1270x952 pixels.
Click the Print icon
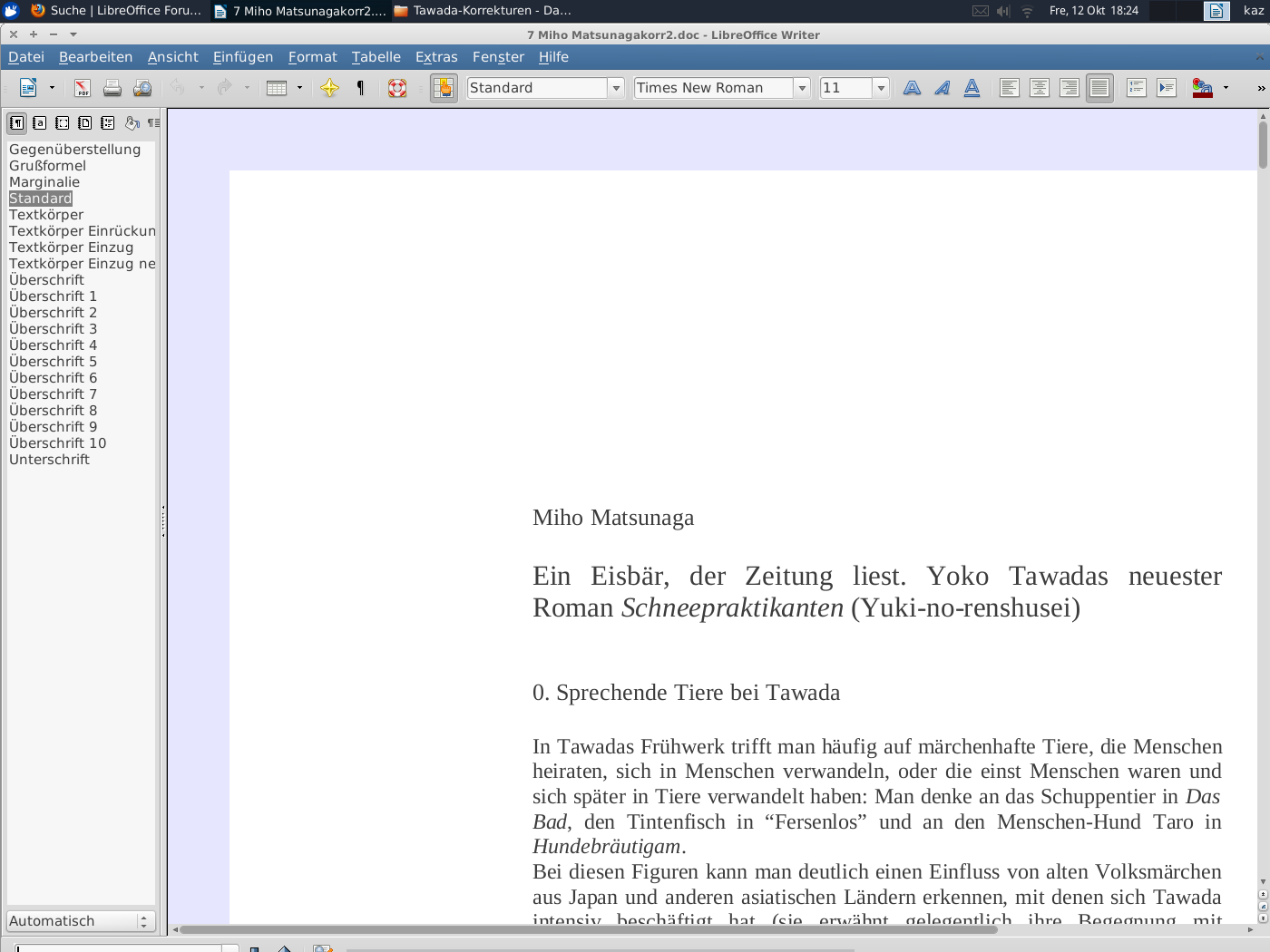click(112, 88)
